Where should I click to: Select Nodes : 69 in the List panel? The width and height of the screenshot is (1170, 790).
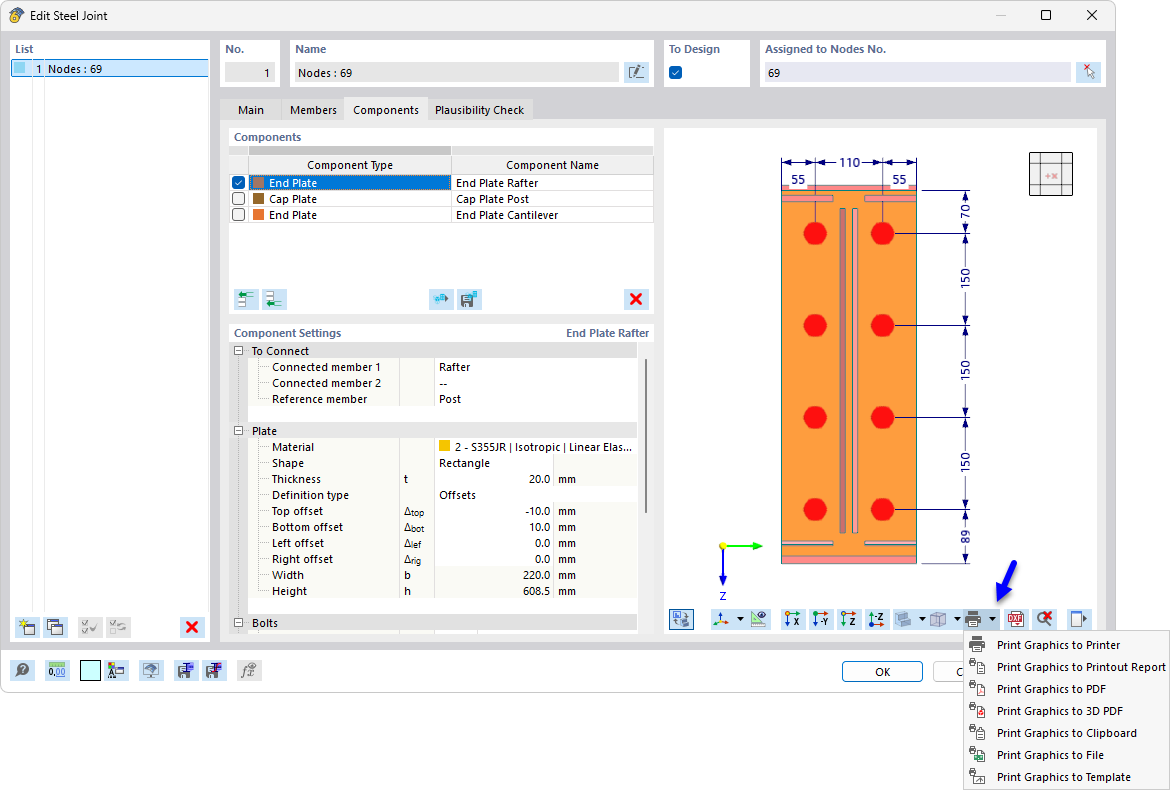[x=110, y=69]
